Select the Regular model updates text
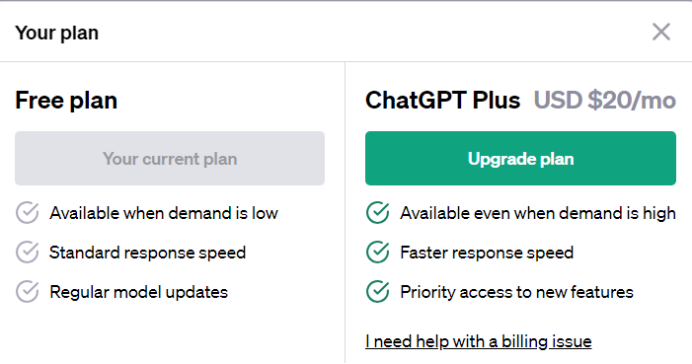The image size is (692, 364). pyautogui.click(x=139, y=292)
